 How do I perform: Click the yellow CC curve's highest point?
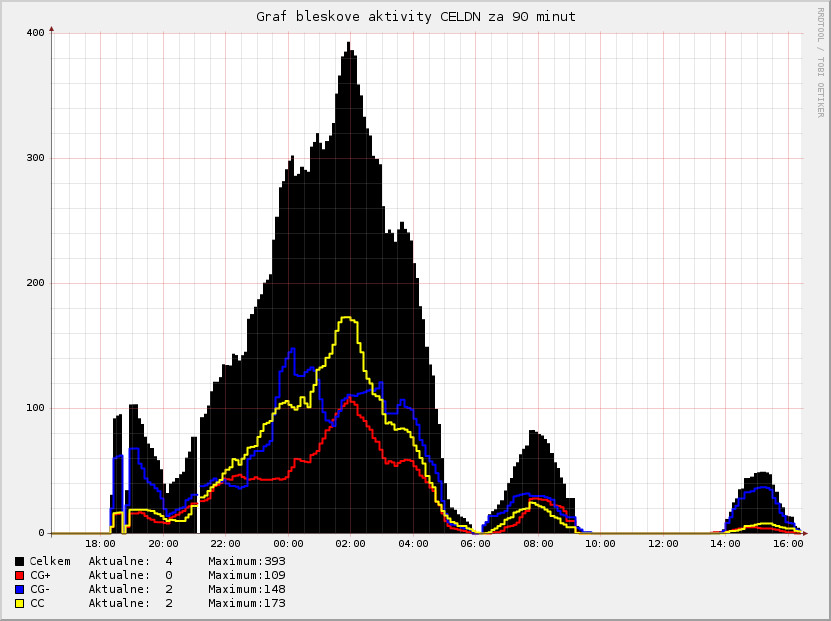347,317
